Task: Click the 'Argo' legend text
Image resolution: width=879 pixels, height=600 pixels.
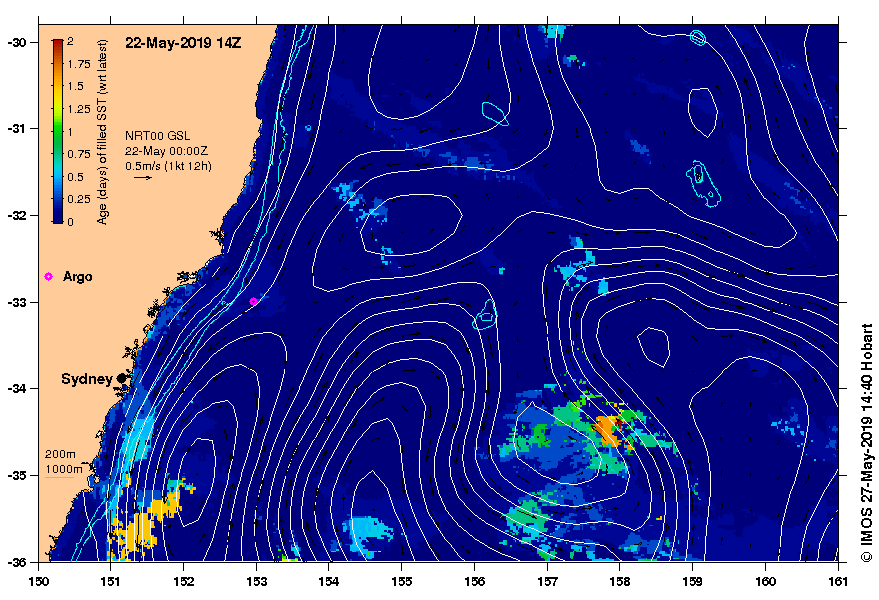Action: [77, 276]
